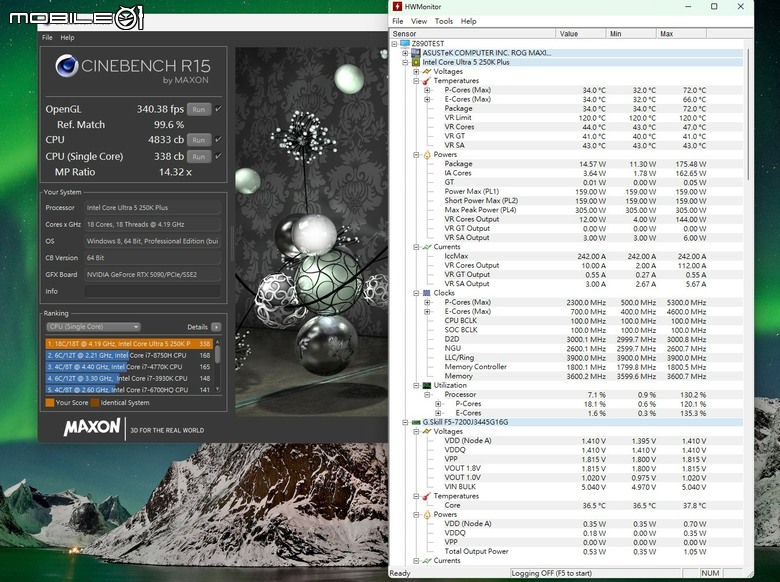780x582 pixels.
Task: Toggle the CPU (Single Core) test checkmark
Action: click(218, 156)
